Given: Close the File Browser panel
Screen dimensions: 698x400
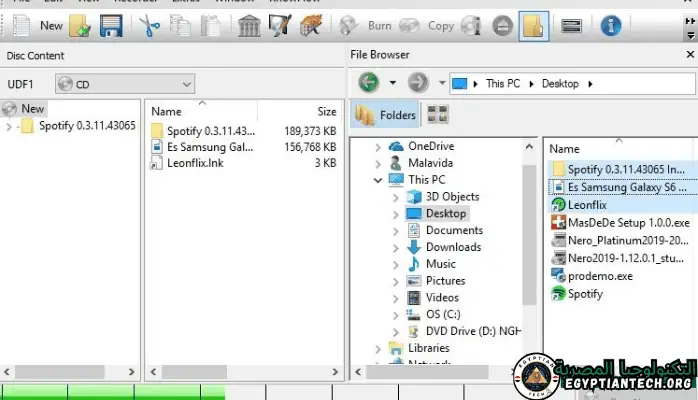Looking at the screenshot, I should (690, 54).
